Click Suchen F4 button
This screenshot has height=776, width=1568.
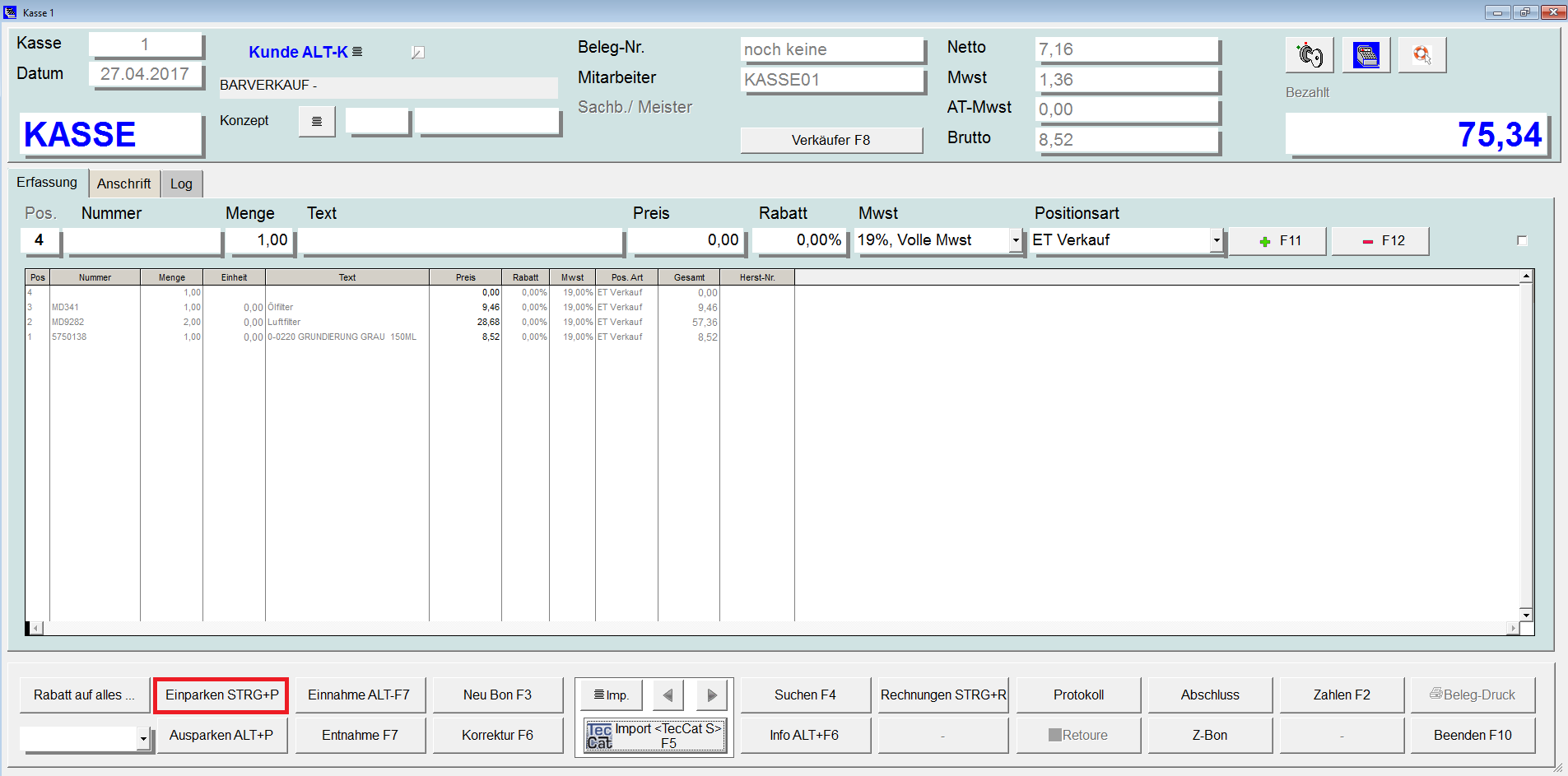[x=805, y=695]
